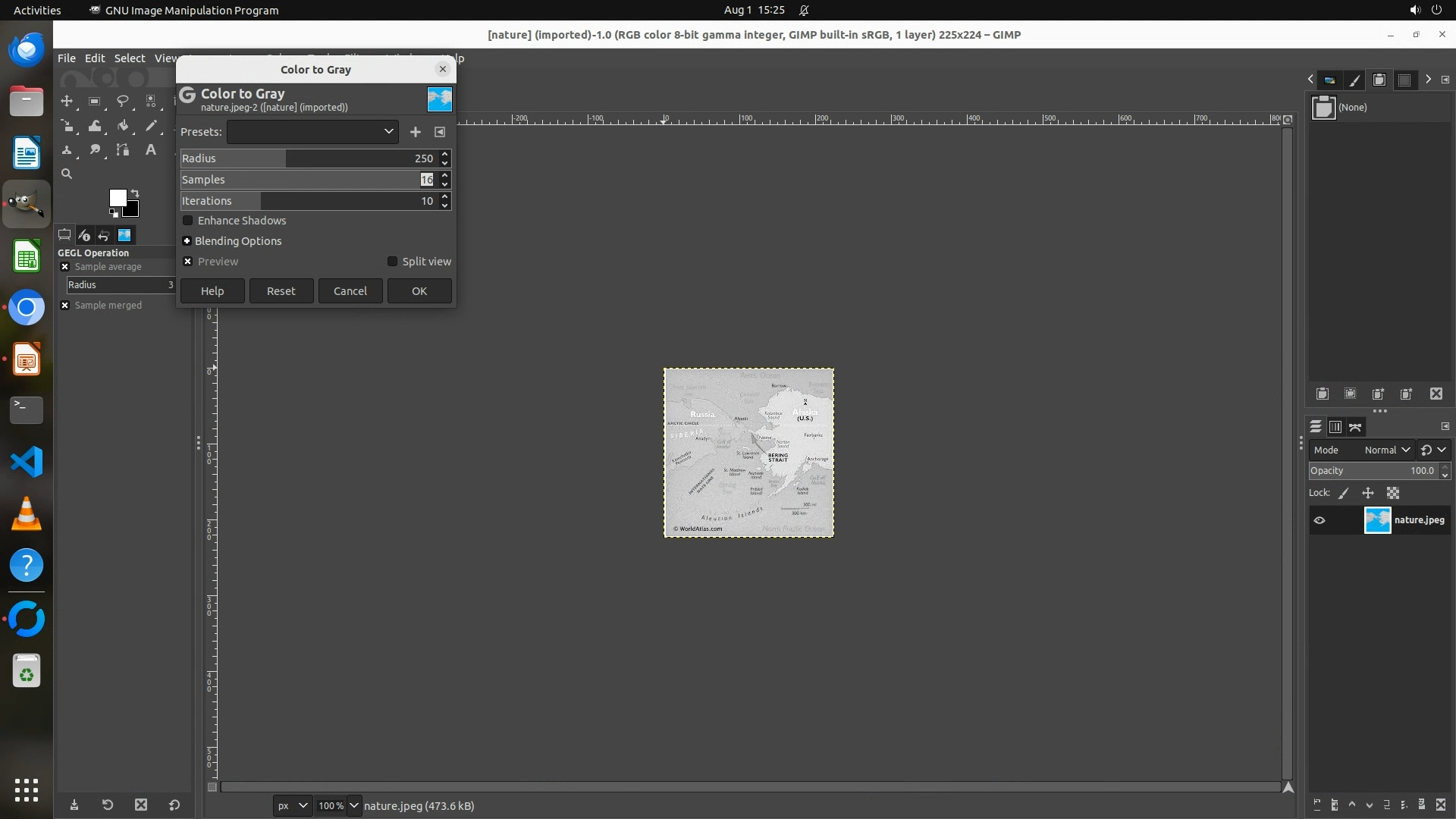Expand Blending Options section
This screenshot has height=819, width=1456.
click(x=187, y=241)
